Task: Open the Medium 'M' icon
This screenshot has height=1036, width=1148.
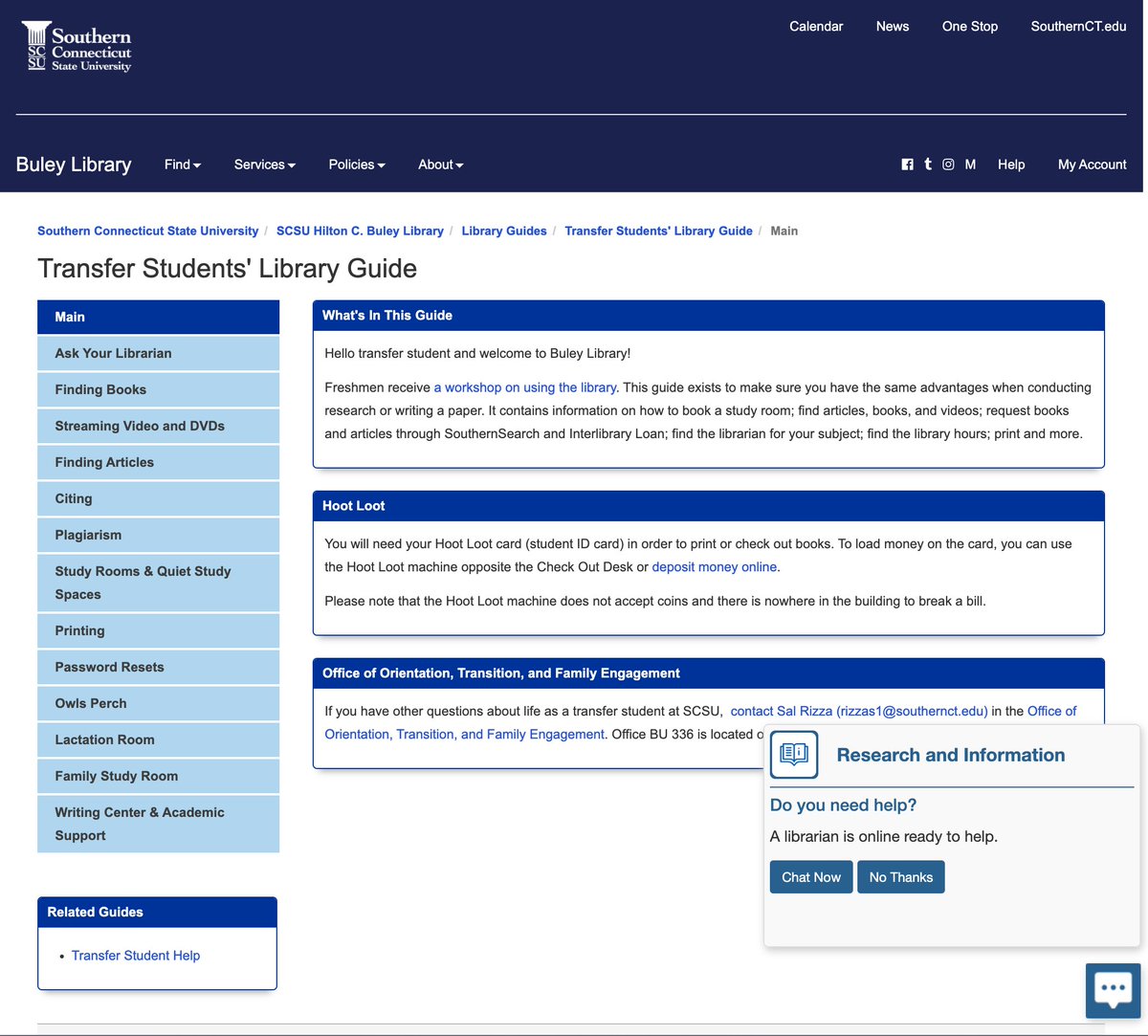Action: (x=970, y=165)
